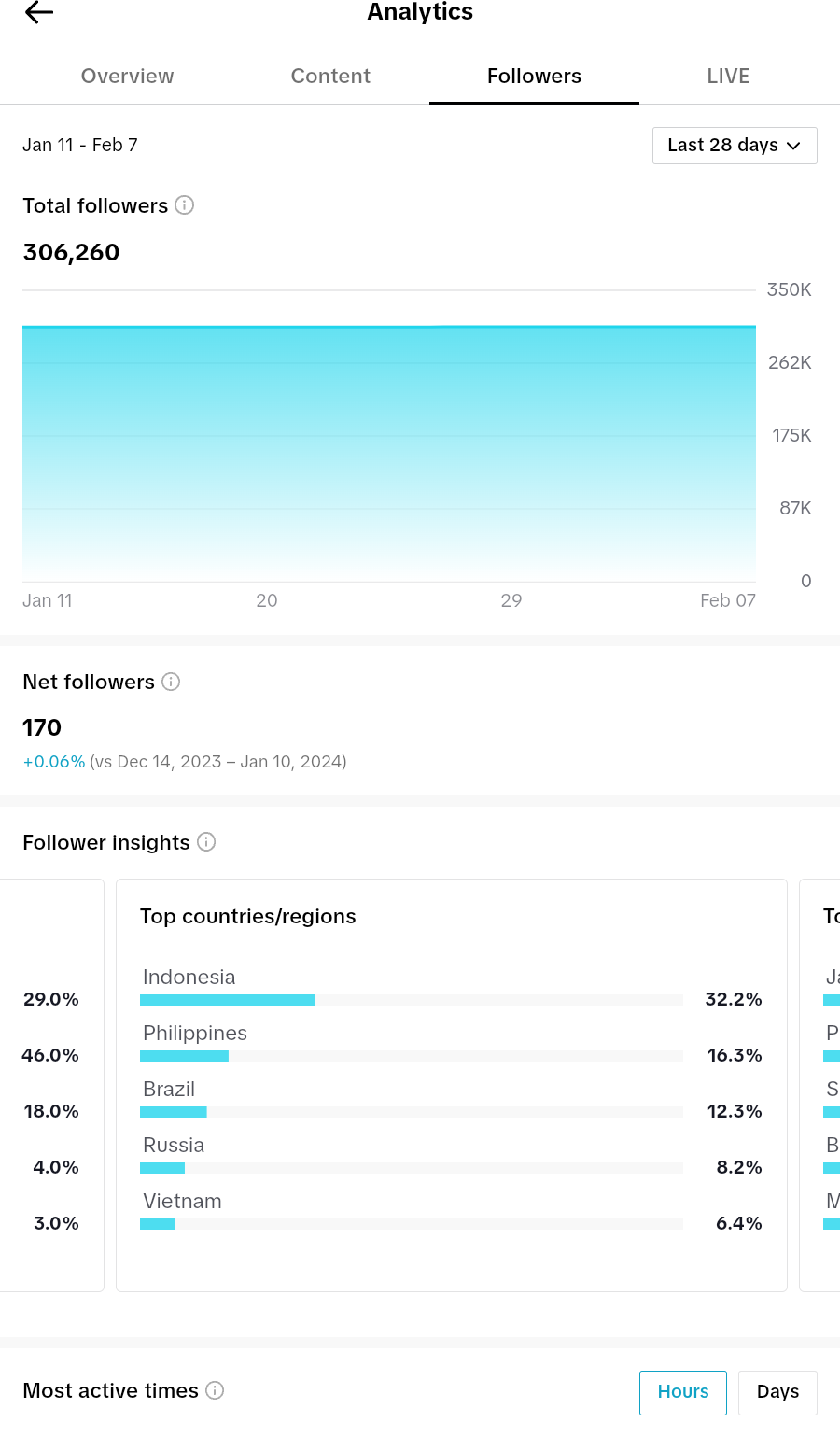Click the Feb 07 point on followers chart

(x=728, y=600)
